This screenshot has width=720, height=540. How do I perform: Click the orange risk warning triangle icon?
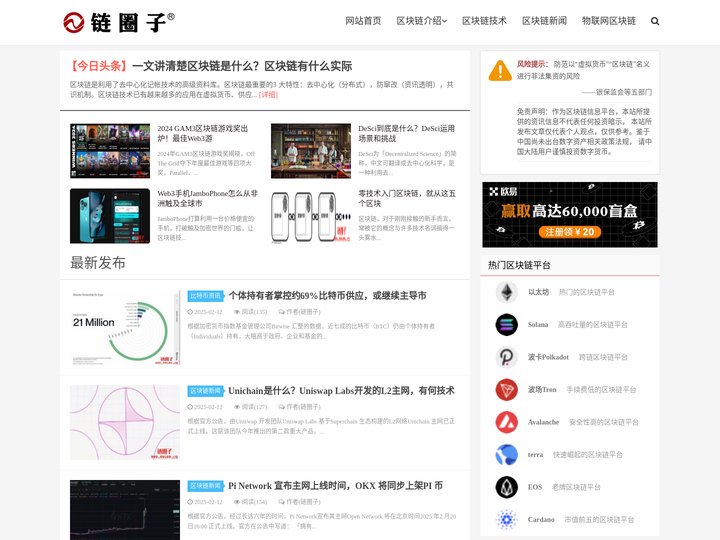pyautogui.click(x=500, y=71)
